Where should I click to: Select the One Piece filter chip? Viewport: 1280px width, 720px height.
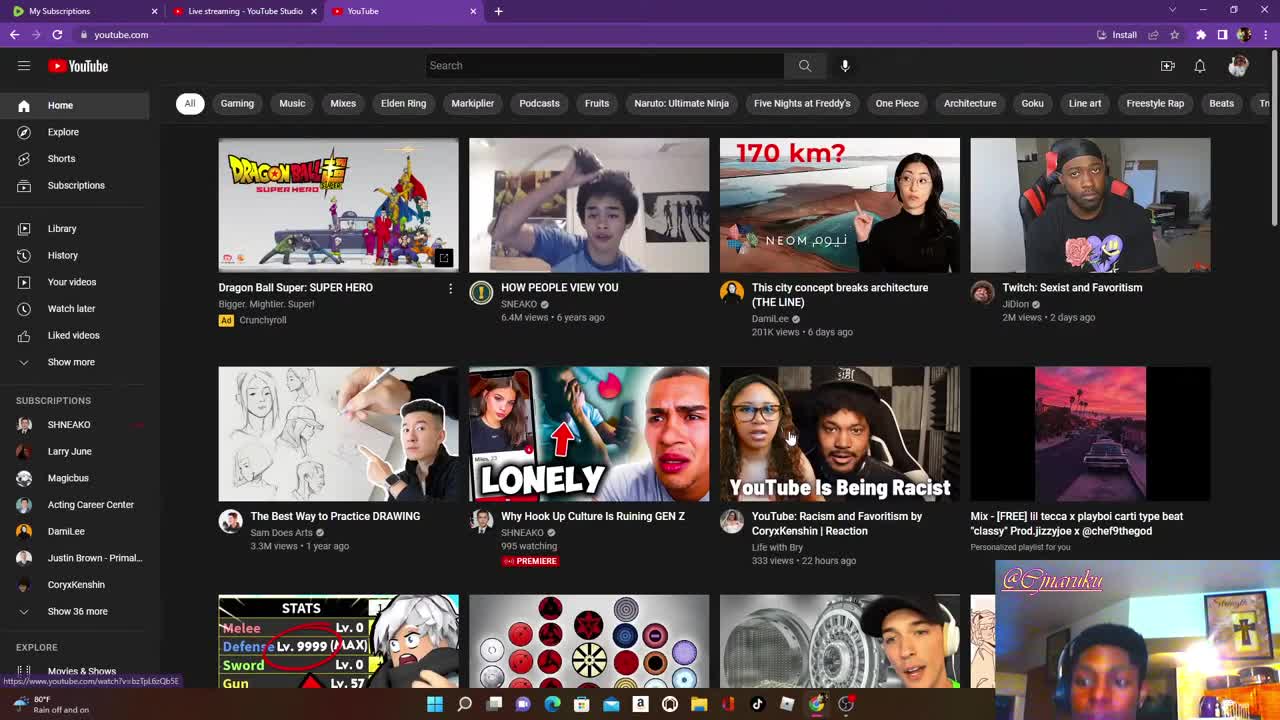(x=897, y=103)
